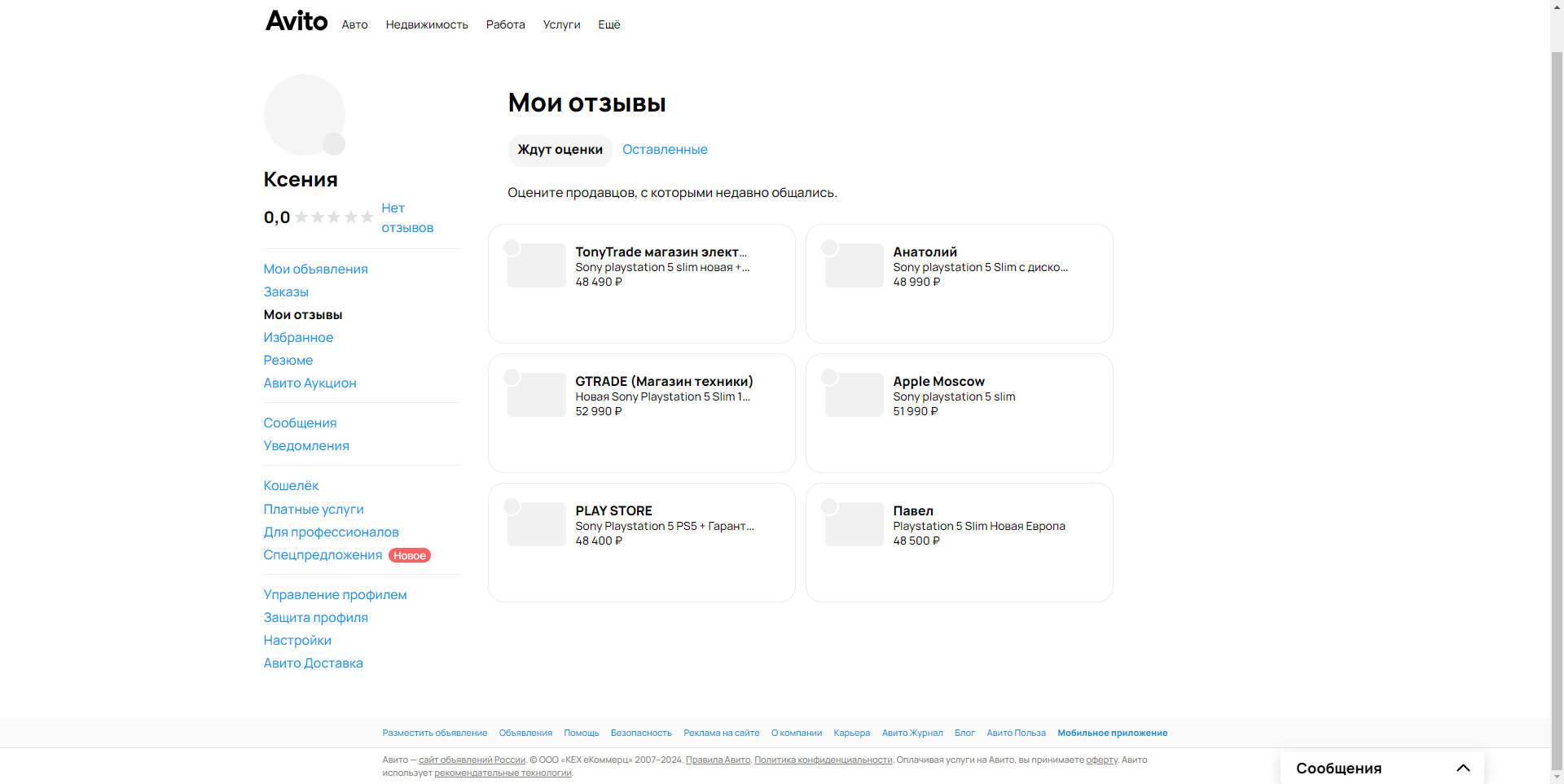Open Спецпредложения link

pyautogui.click(x=323, y=555)
